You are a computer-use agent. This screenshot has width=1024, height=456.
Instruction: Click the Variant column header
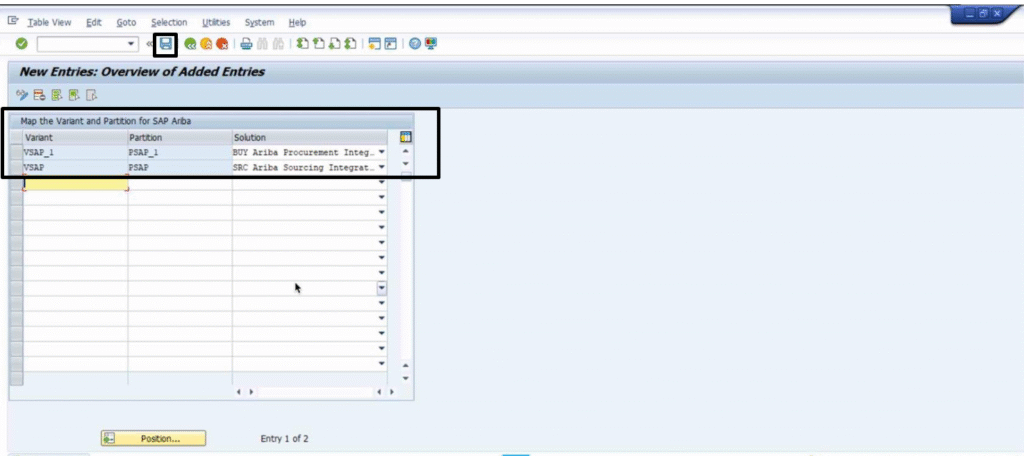75,137
